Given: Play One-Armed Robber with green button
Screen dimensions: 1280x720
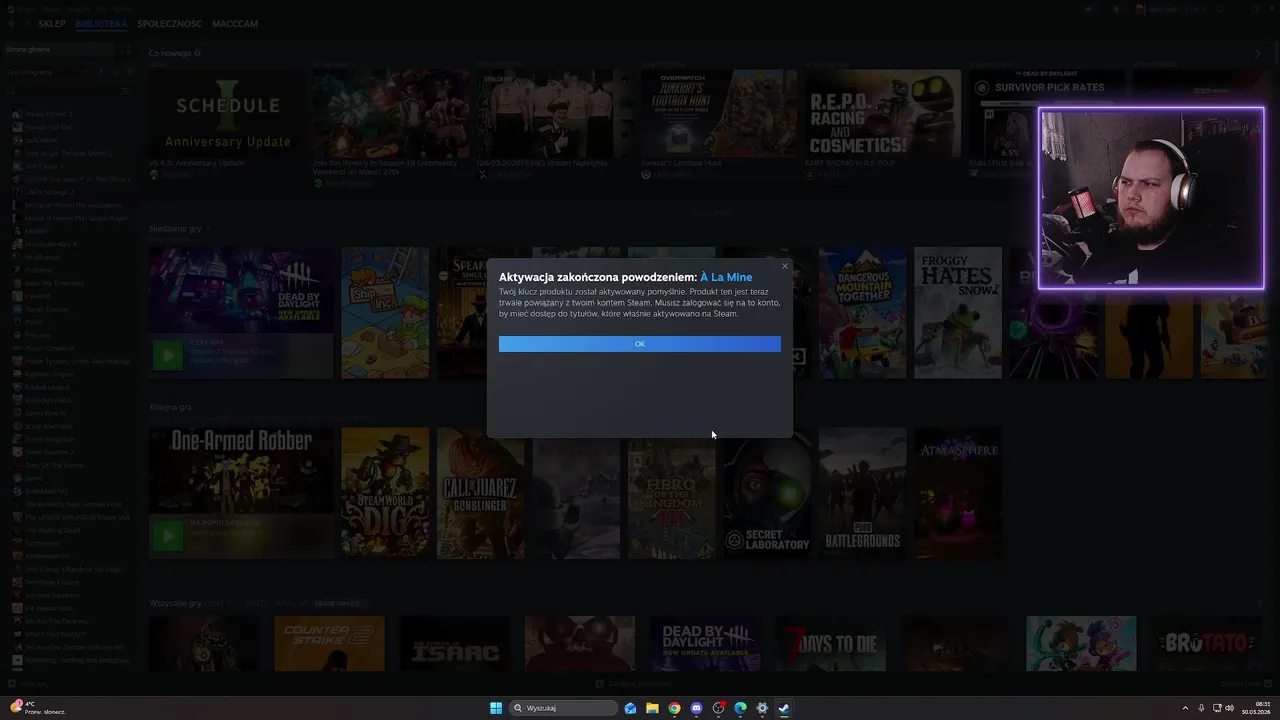Looking at the screenshot, I should tap(168, 537).
